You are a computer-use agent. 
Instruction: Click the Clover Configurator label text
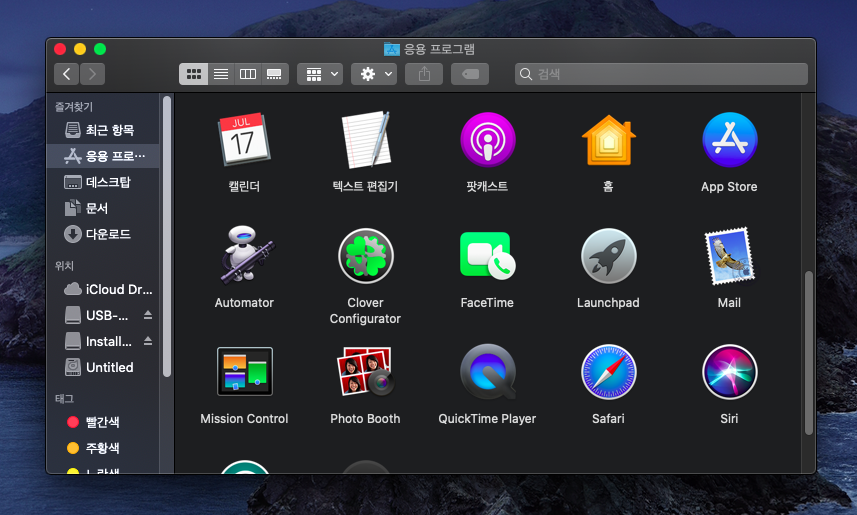(365, 311)
